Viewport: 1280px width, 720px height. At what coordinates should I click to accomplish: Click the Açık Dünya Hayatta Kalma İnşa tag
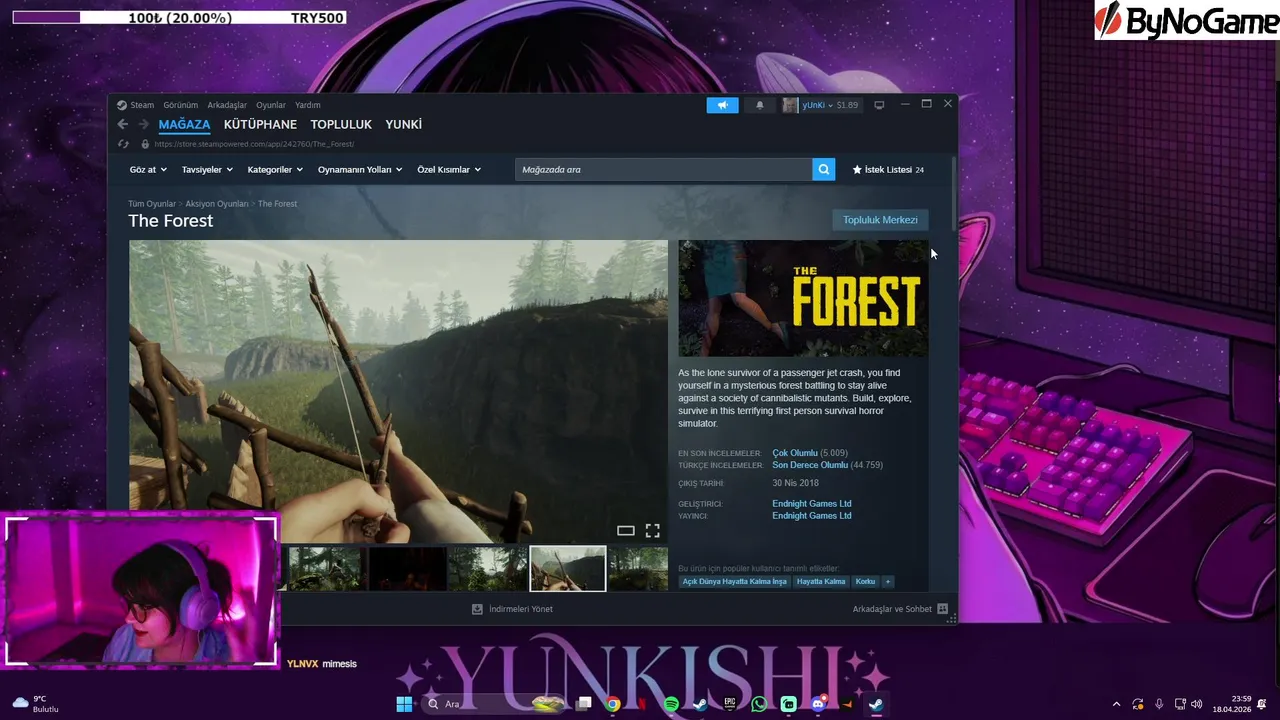(735, 581)
